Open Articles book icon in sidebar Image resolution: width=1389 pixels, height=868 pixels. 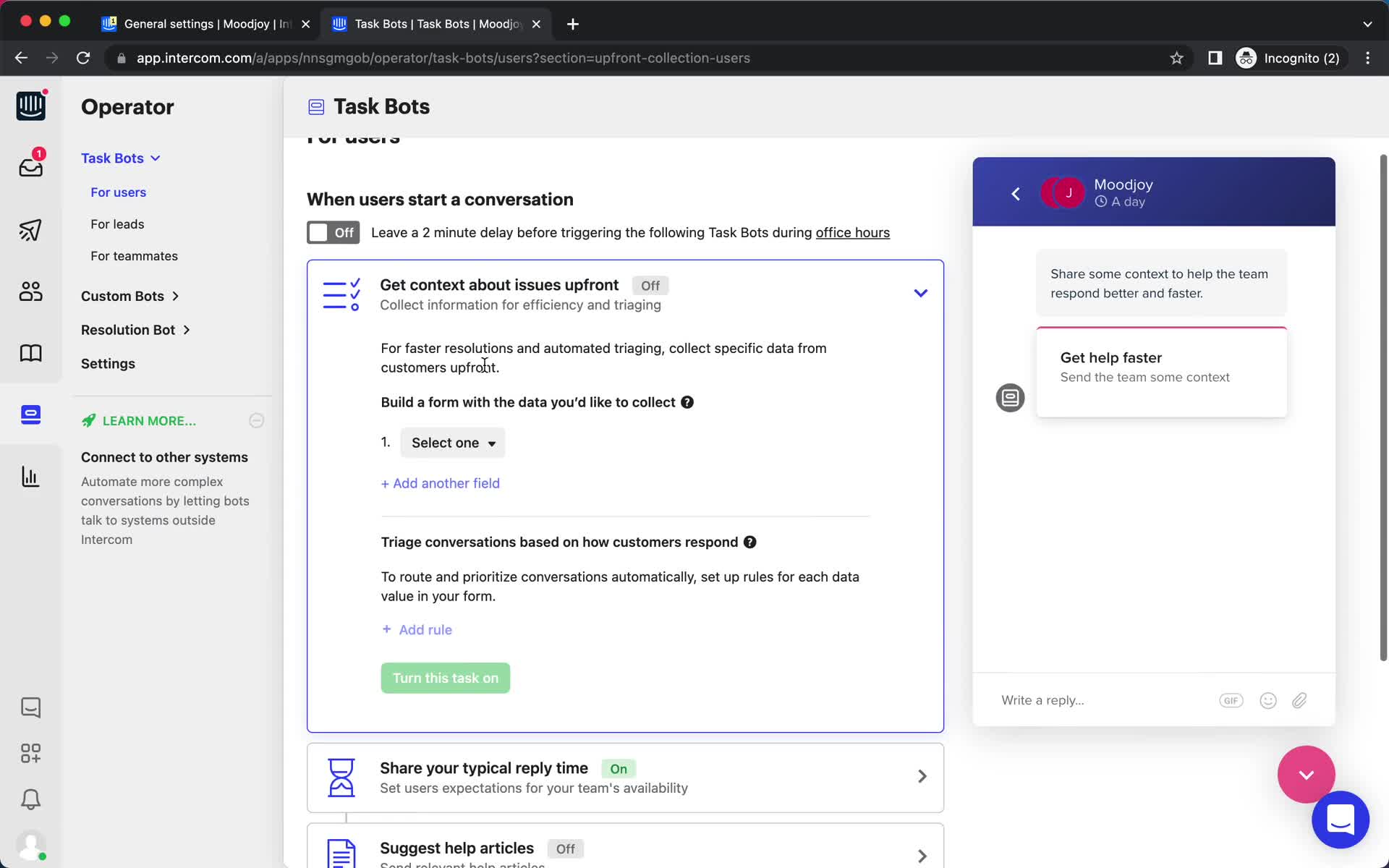pos(30,353)
